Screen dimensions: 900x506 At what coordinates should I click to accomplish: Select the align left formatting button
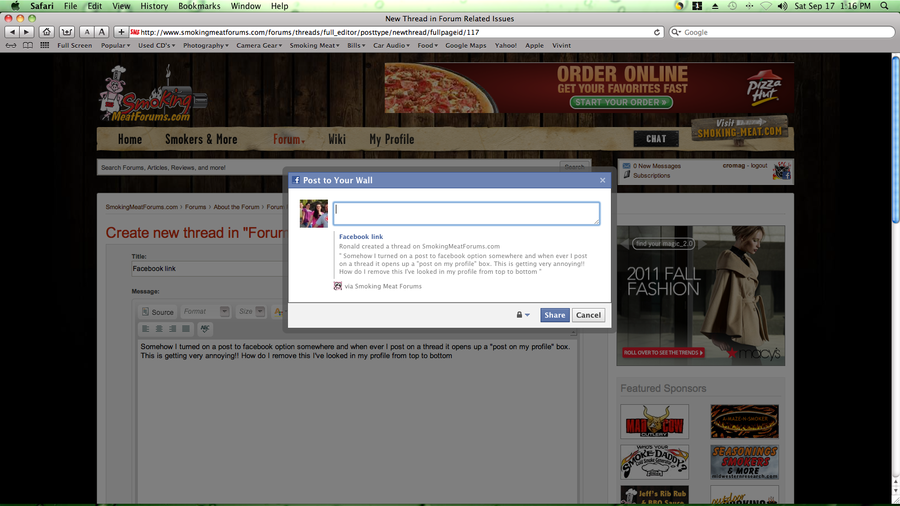[x=145, y=328]
